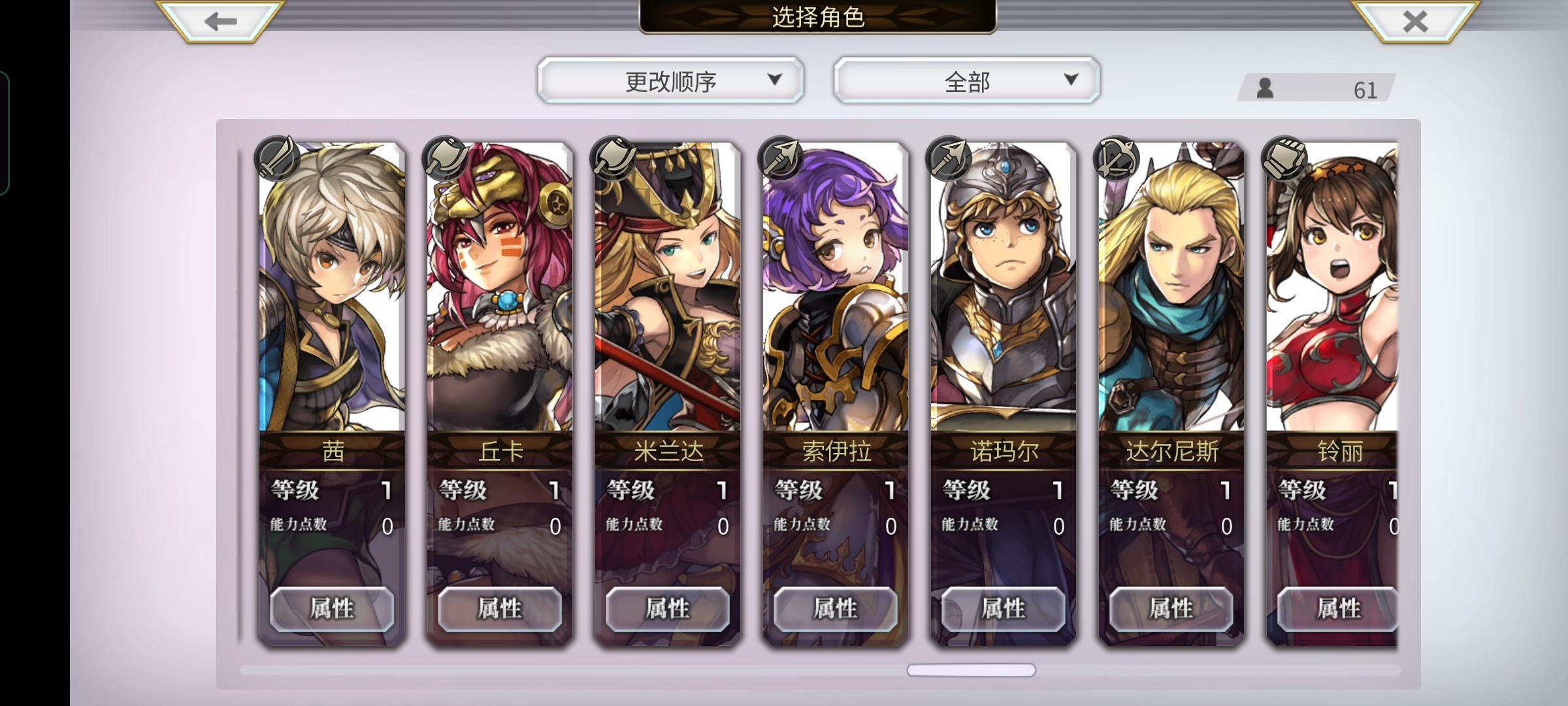Click the character count icon beside 61
Image resolution: width=1568 pixels, height=706 pixels.
1266,88
